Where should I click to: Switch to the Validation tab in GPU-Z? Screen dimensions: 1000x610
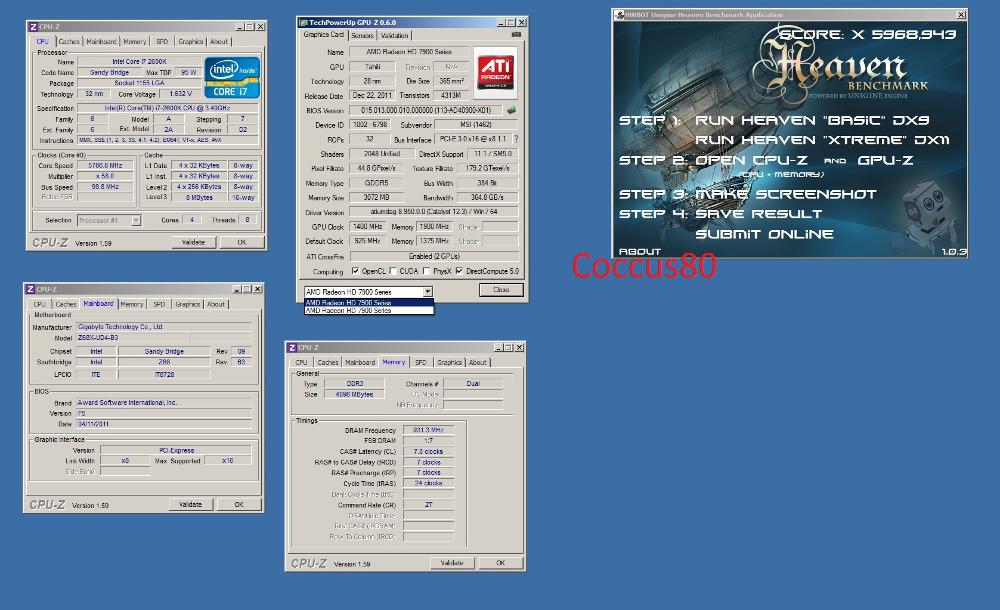[394, 36]
